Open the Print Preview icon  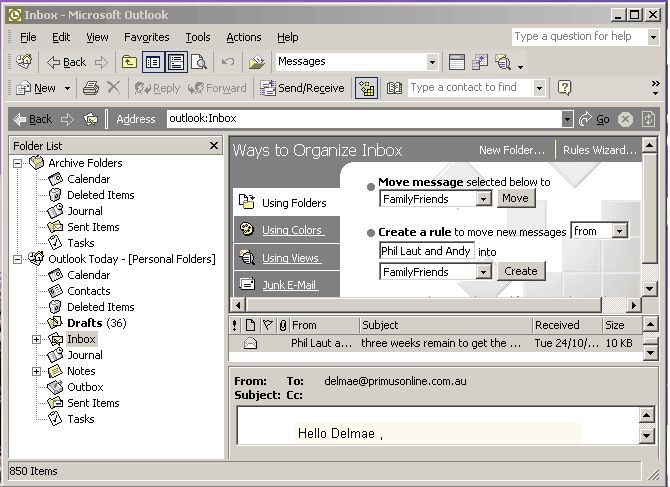point(199,62)
